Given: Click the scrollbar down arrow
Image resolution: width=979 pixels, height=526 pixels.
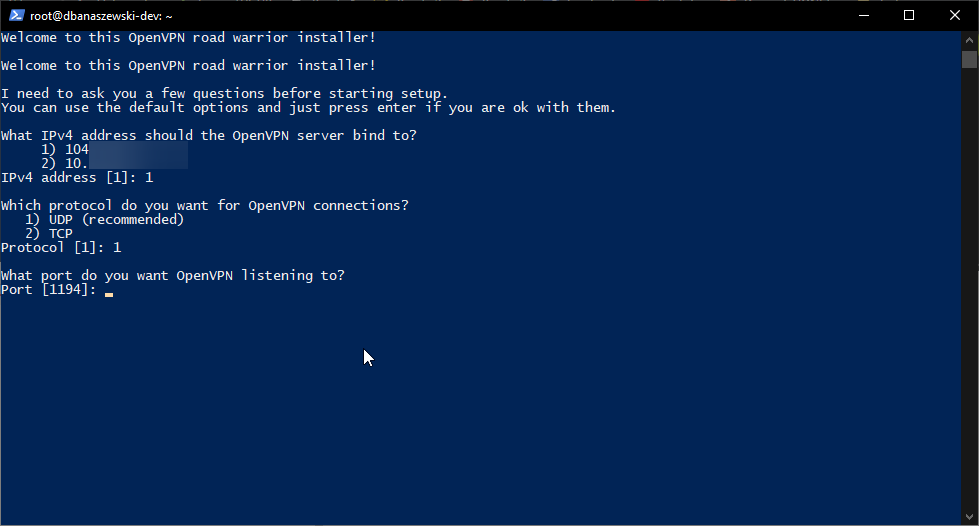Looking at the screenshot, I should click(x=970, y=517).
